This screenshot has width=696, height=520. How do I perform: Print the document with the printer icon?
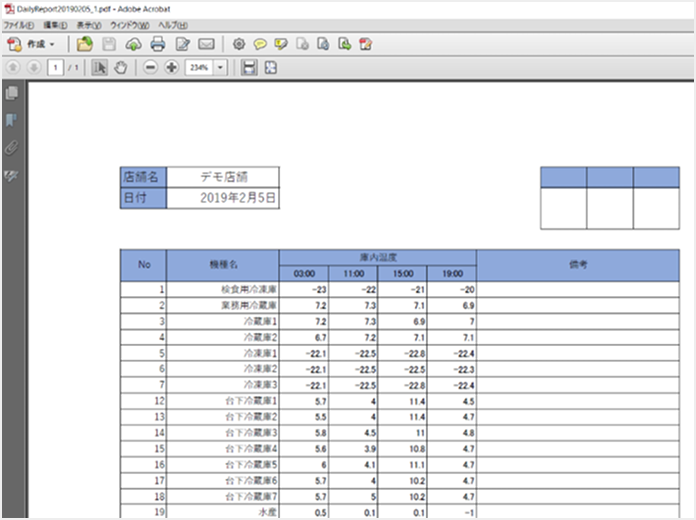pyautogui.click(x=158, y=44)
